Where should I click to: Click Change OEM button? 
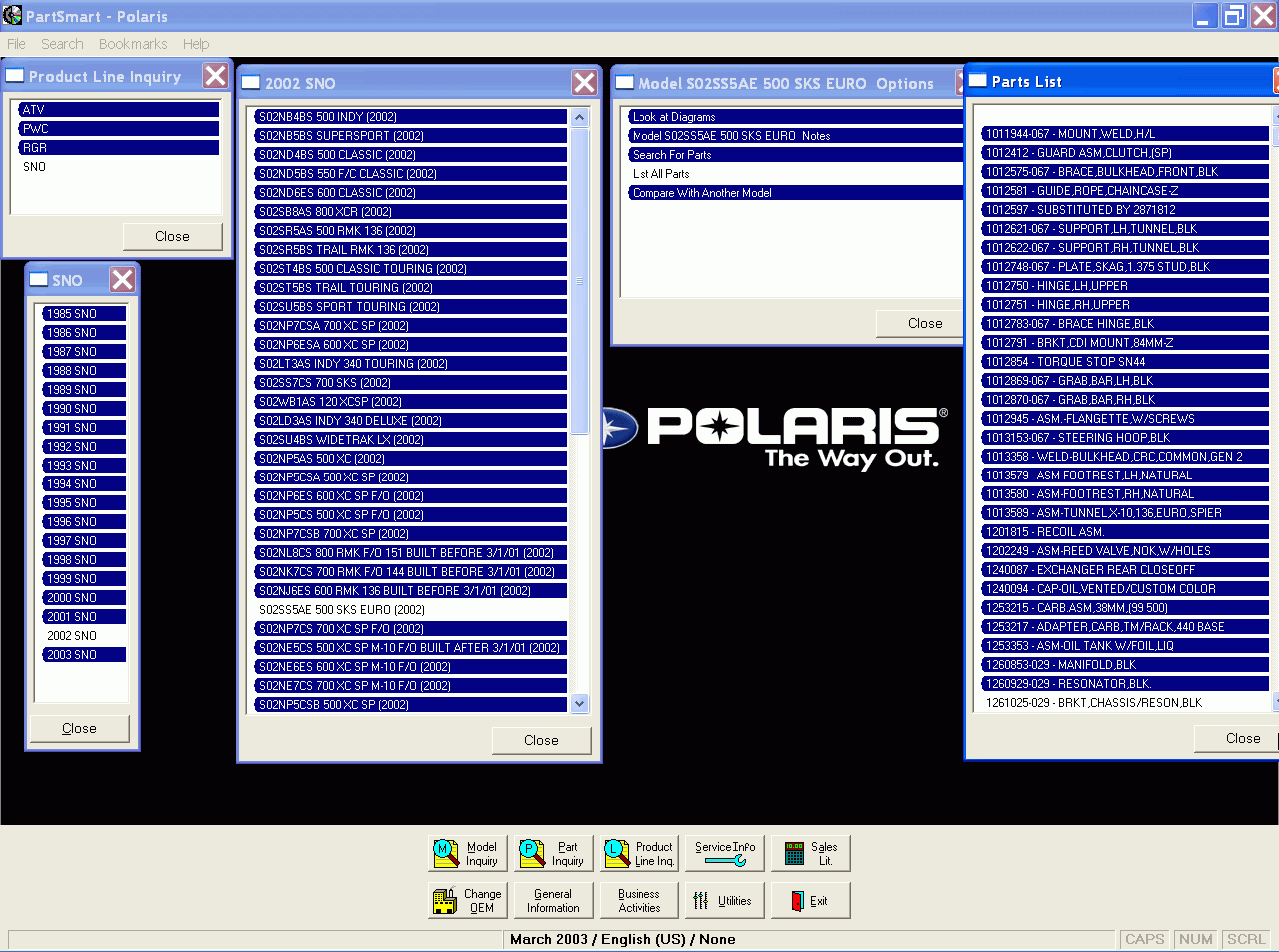[x=468, y=901]
